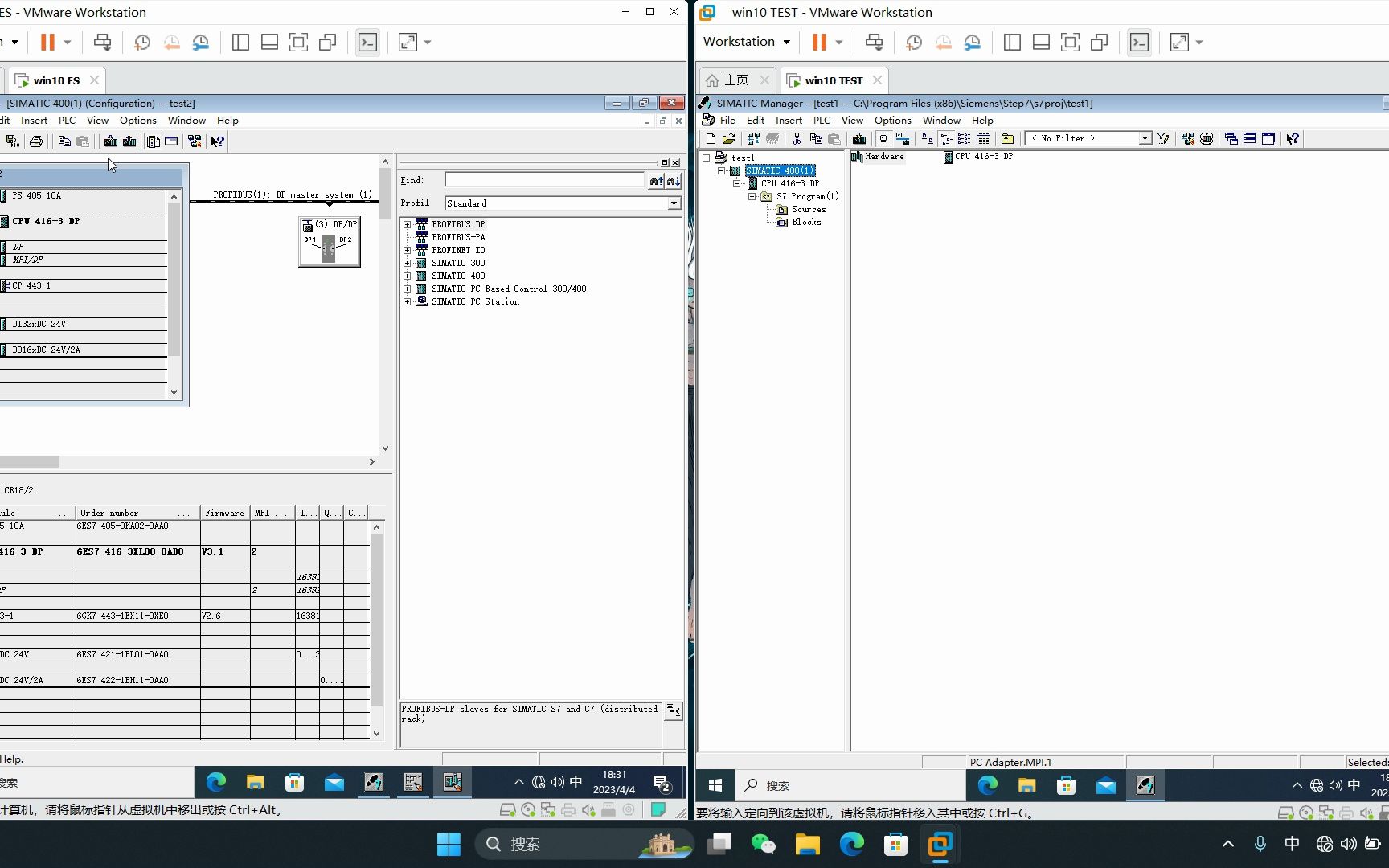Collapse the S7 Program(1) tree node
The height and width of the screenshot is (868, 1389).
point(752,197)
